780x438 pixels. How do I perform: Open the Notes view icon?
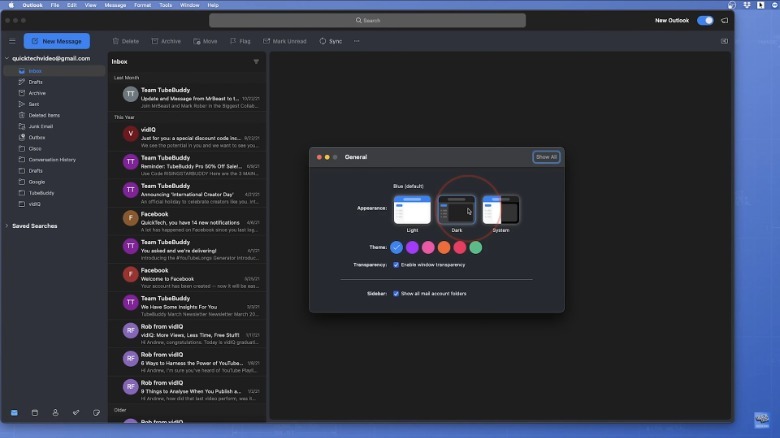click(x=96, y=412)
